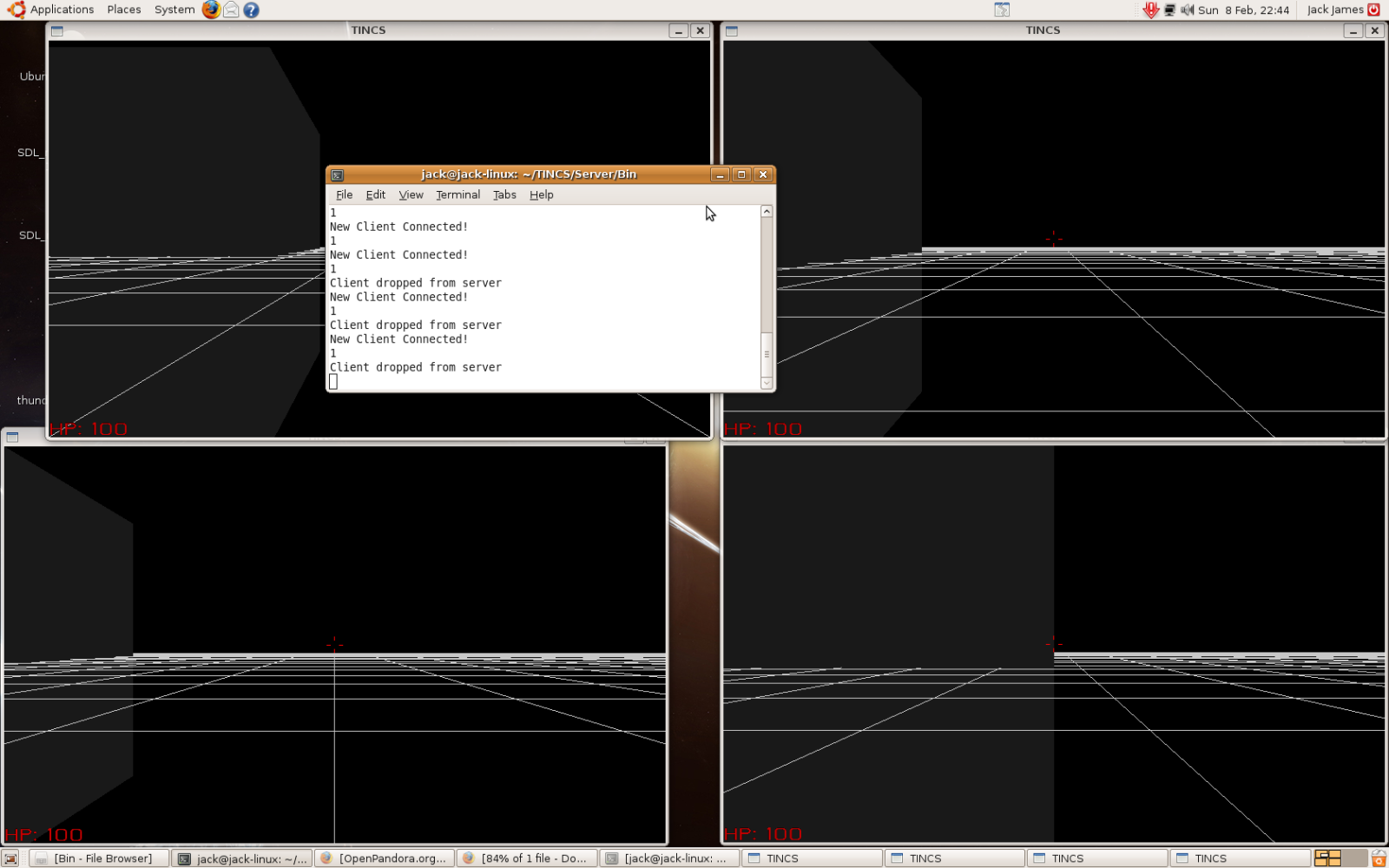Click the red update notification arrow icon
1389x868 pixels.
[1150, 10]
